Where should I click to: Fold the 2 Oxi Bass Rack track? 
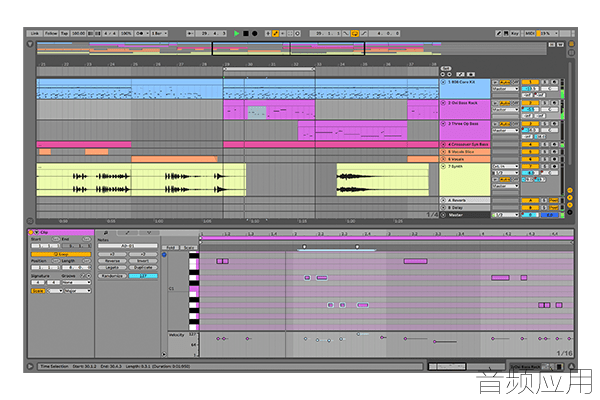coord(443,103)
